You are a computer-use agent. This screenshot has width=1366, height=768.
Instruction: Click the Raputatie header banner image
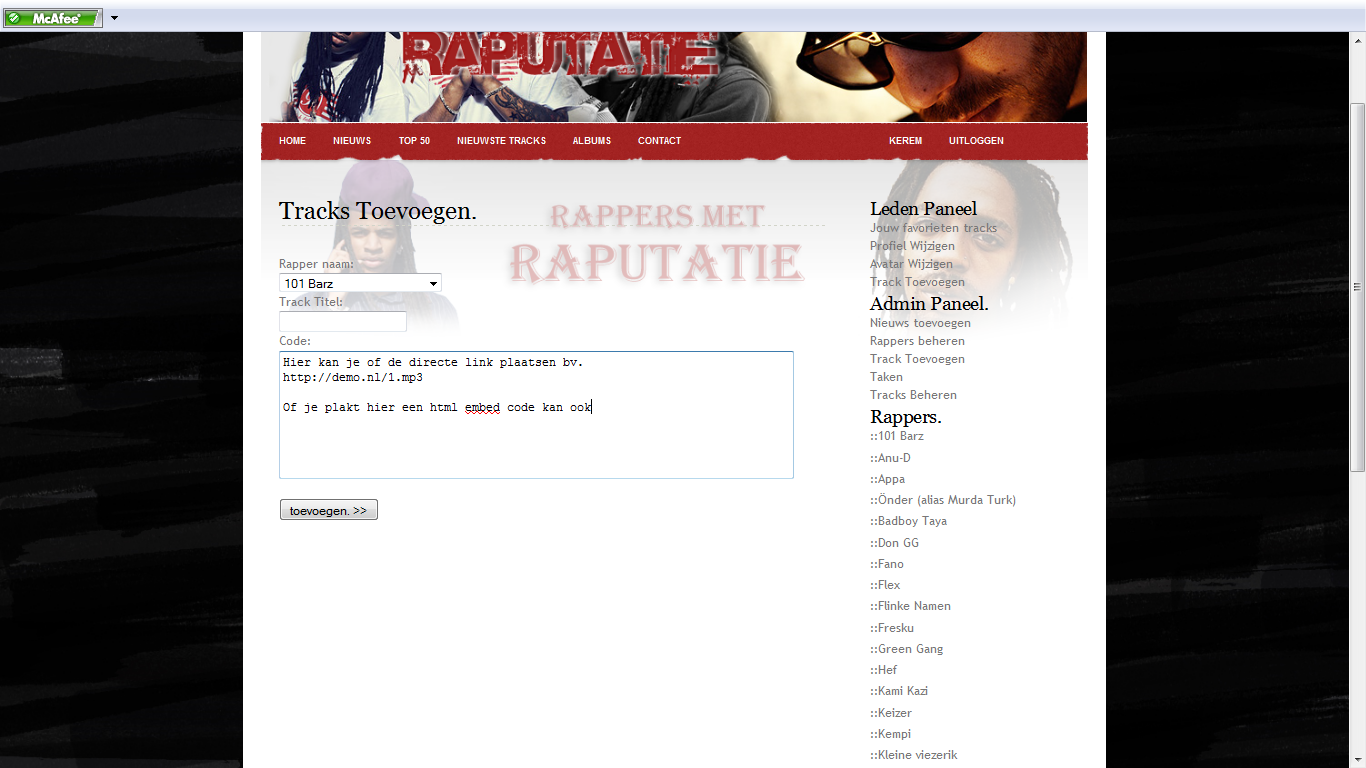coord(674,77)
